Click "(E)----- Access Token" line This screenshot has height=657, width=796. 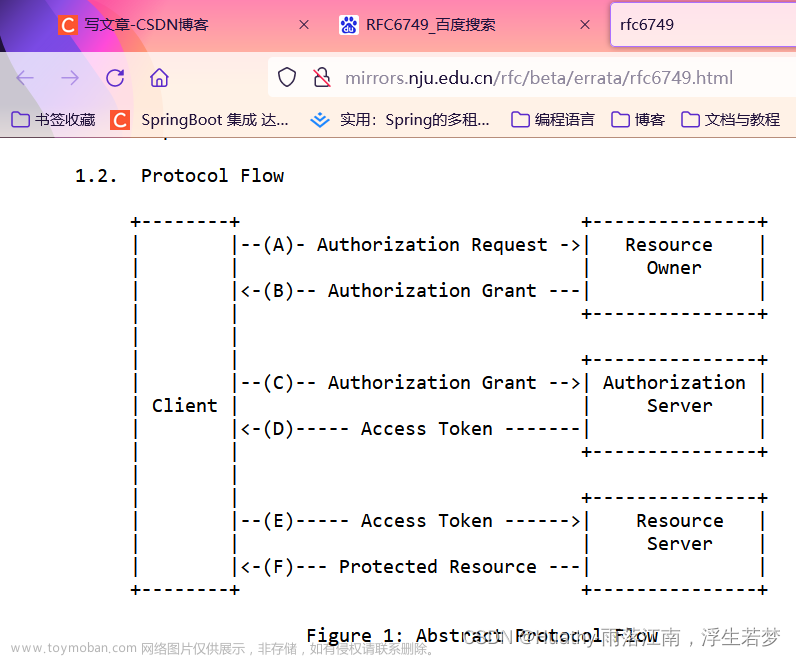click(x=378, y=521)
